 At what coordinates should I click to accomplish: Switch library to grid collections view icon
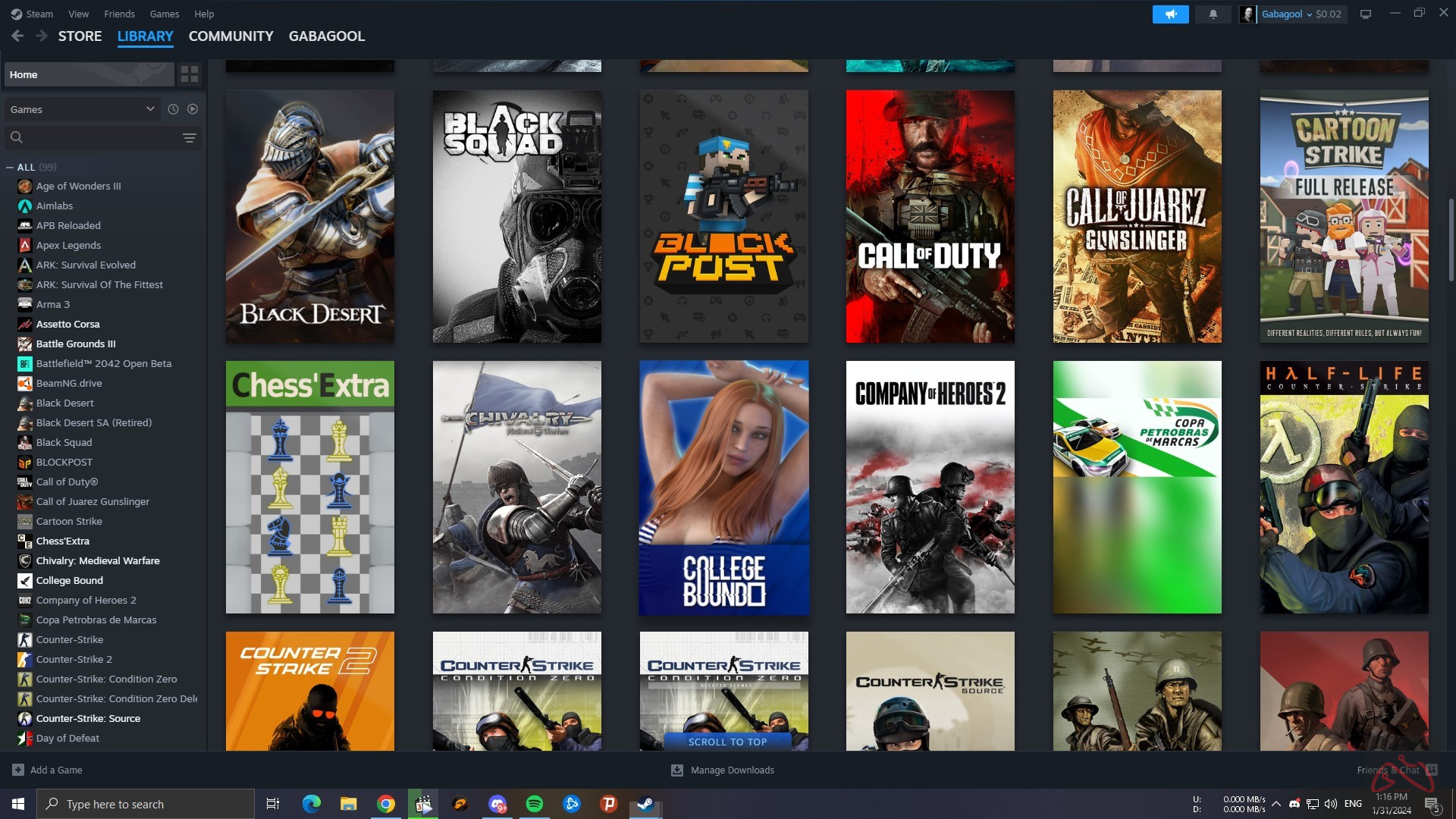click(190, 74)
